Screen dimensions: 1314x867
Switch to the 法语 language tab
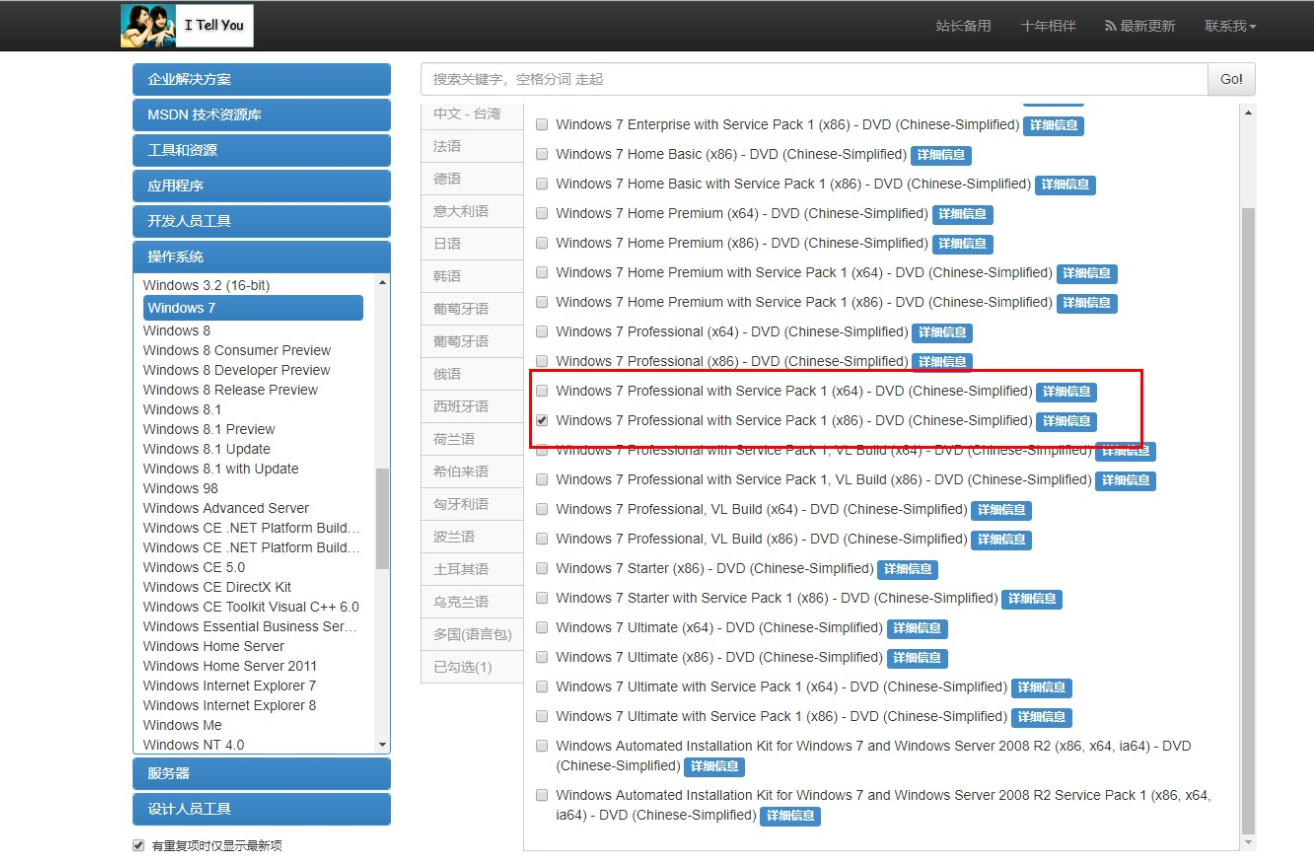click(472, 146)
